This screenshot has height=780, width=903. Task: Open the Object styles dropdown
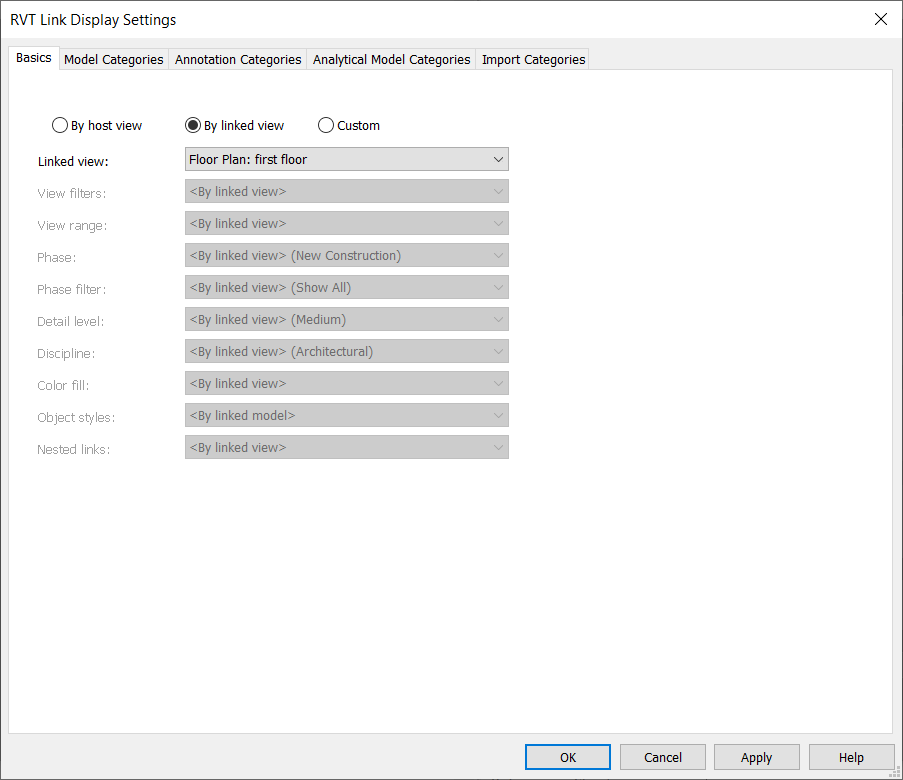[x=347, y=415]
